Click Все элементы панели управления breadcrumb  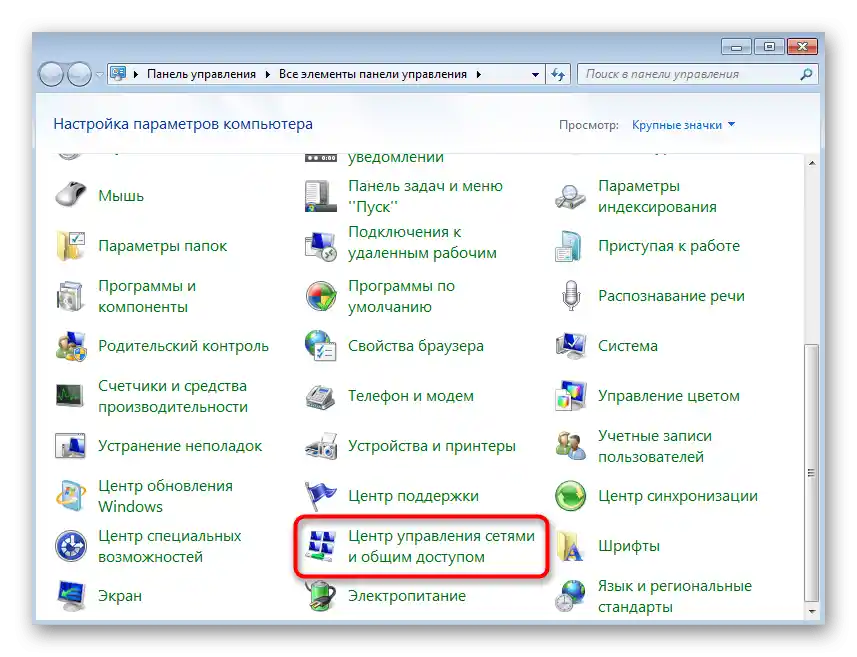(373, 74)
